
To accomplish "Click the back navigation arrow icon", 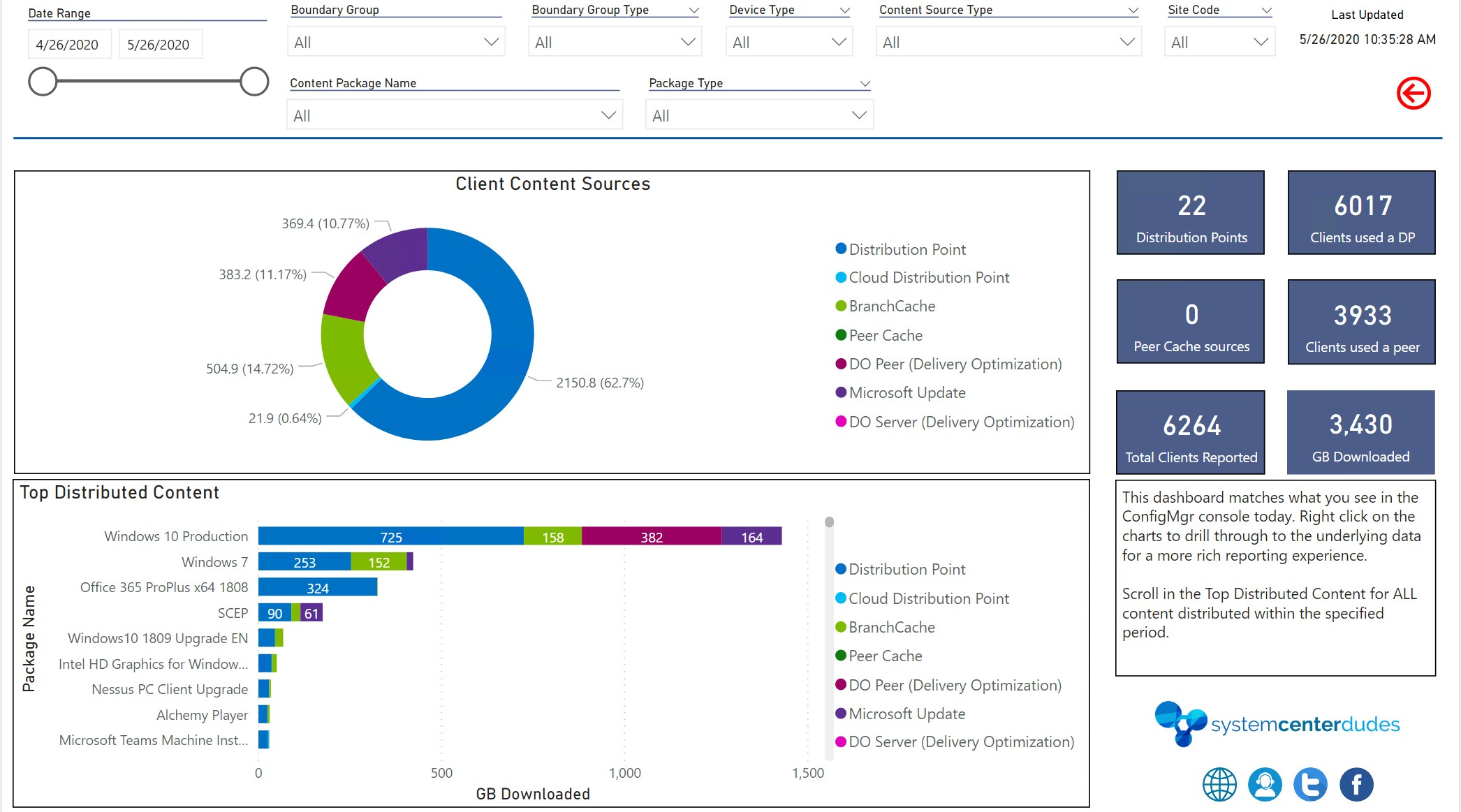I will click(1414, 93).
